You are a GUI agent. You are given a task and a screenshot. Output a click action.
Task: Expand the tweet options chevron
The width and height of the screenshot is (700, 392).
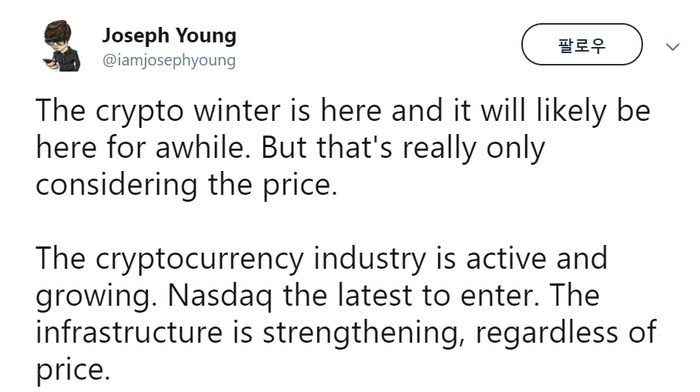[672, 46]
